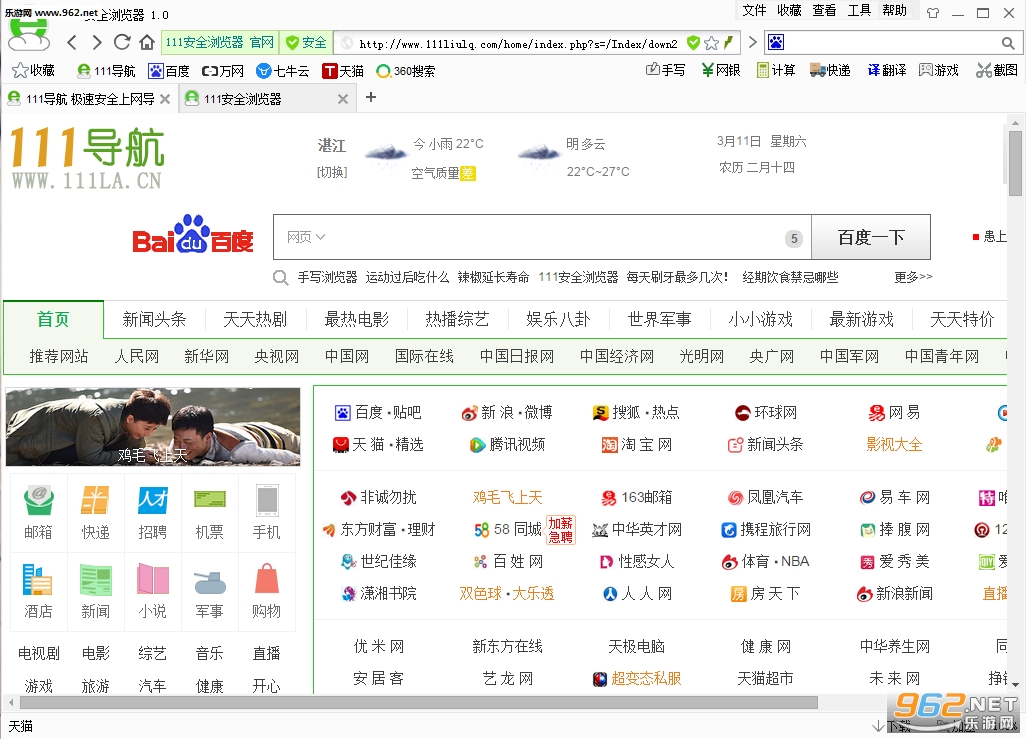Open the 鸡毛飞上天 banner thumbnail

(x=153, y=427)
